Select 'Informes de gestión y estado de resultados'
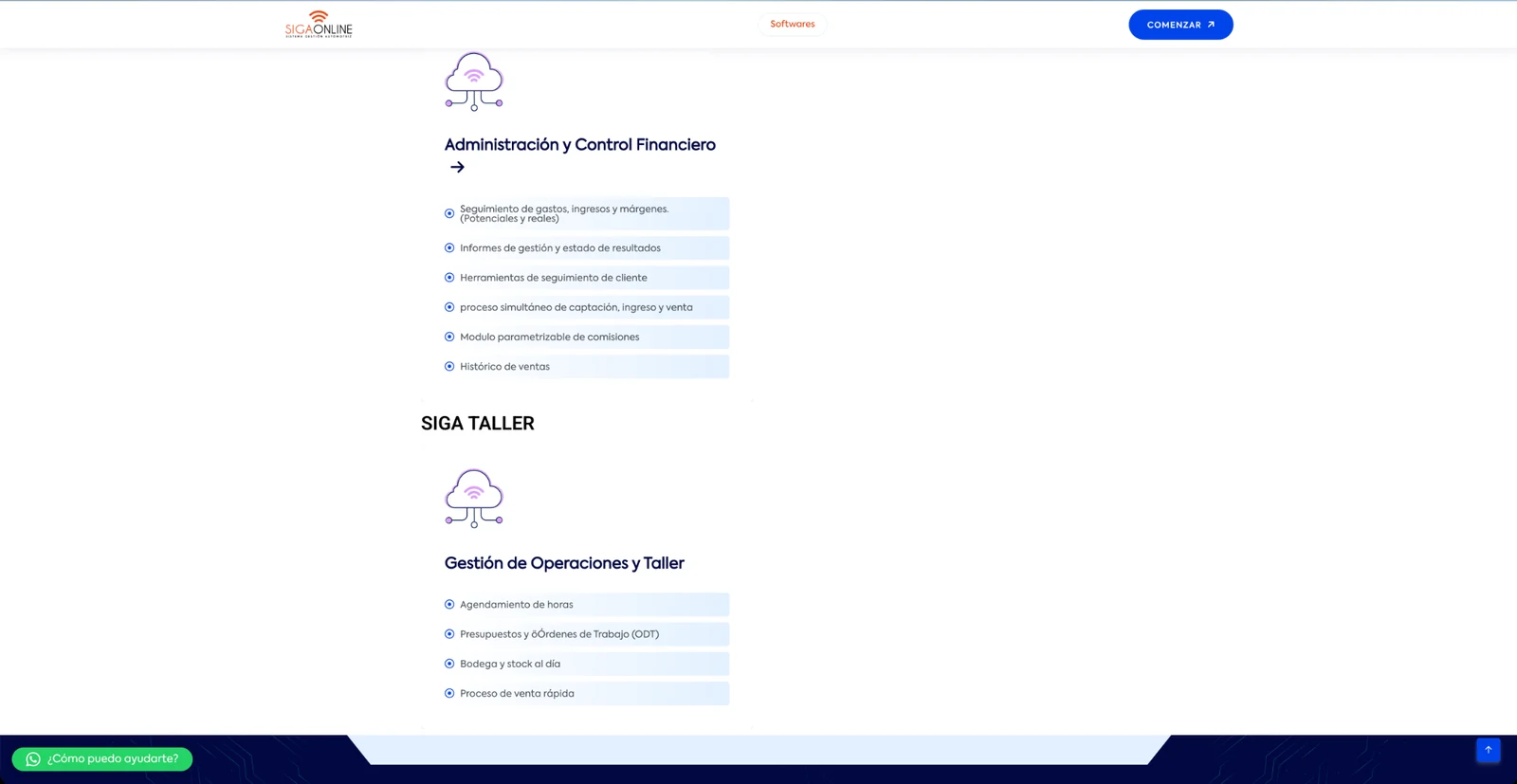The height and width of the screenshot is (784, 1517). [560, 248]
